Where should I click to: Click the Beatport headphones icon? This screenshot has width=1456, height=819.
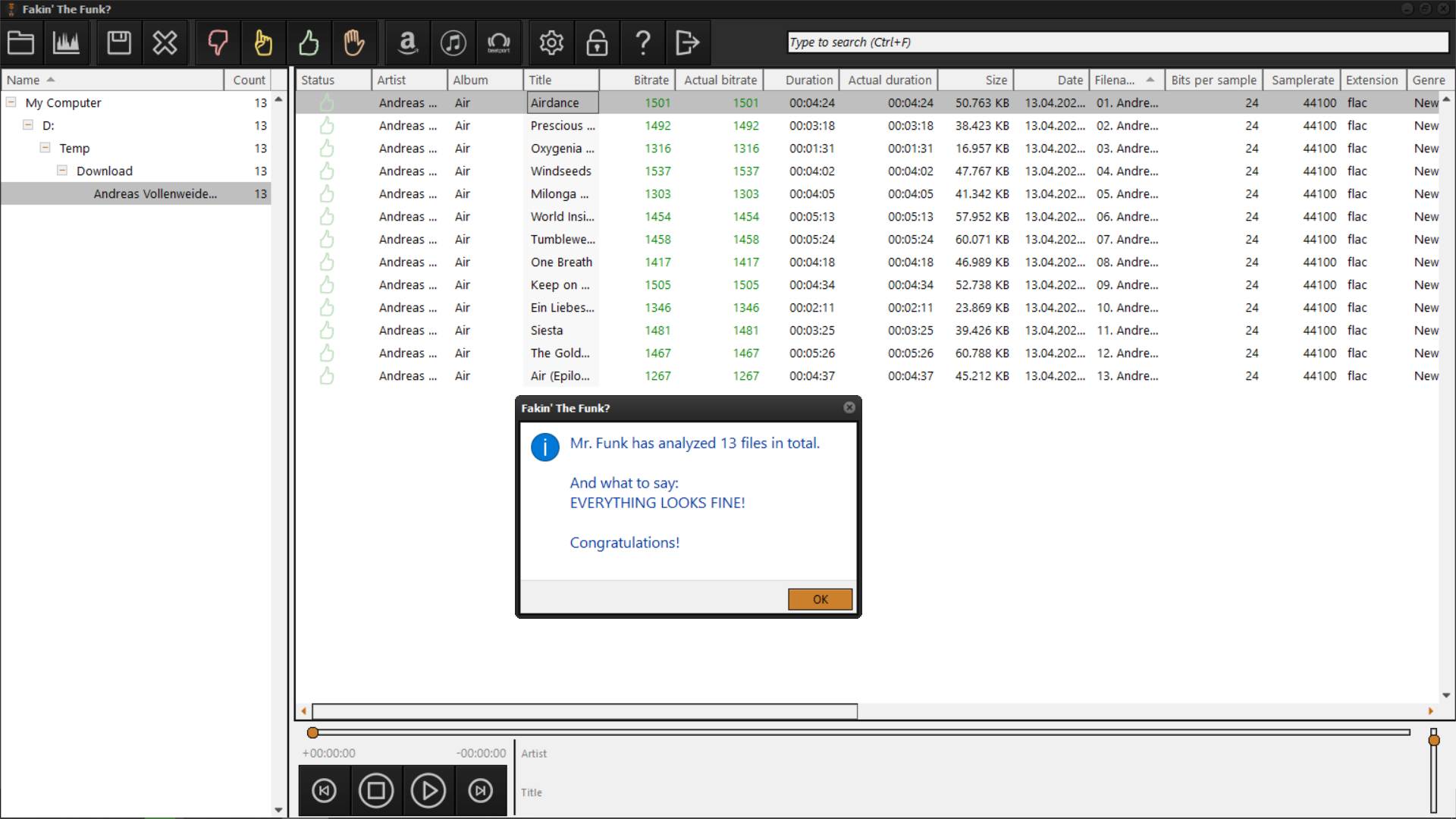[x=498, y=42]
